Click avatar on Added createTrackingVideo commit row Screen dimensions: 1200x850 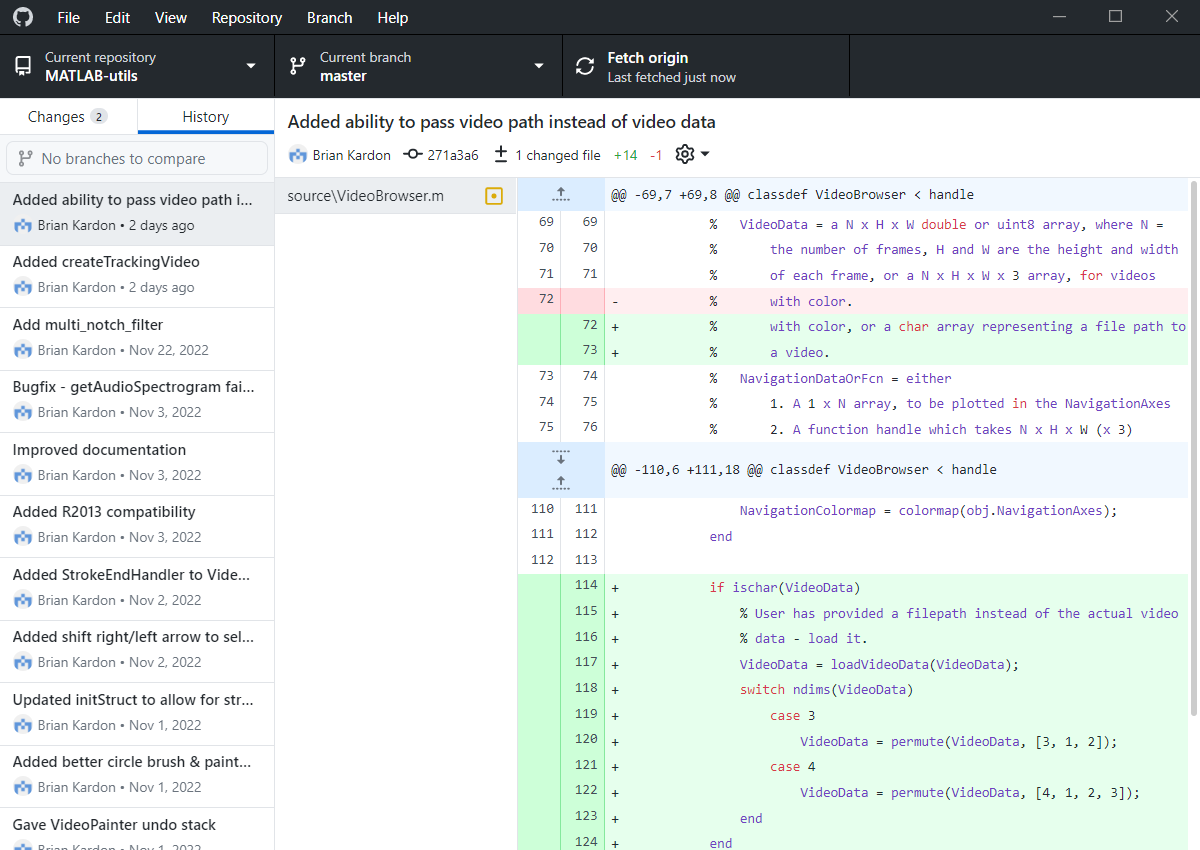23,288
